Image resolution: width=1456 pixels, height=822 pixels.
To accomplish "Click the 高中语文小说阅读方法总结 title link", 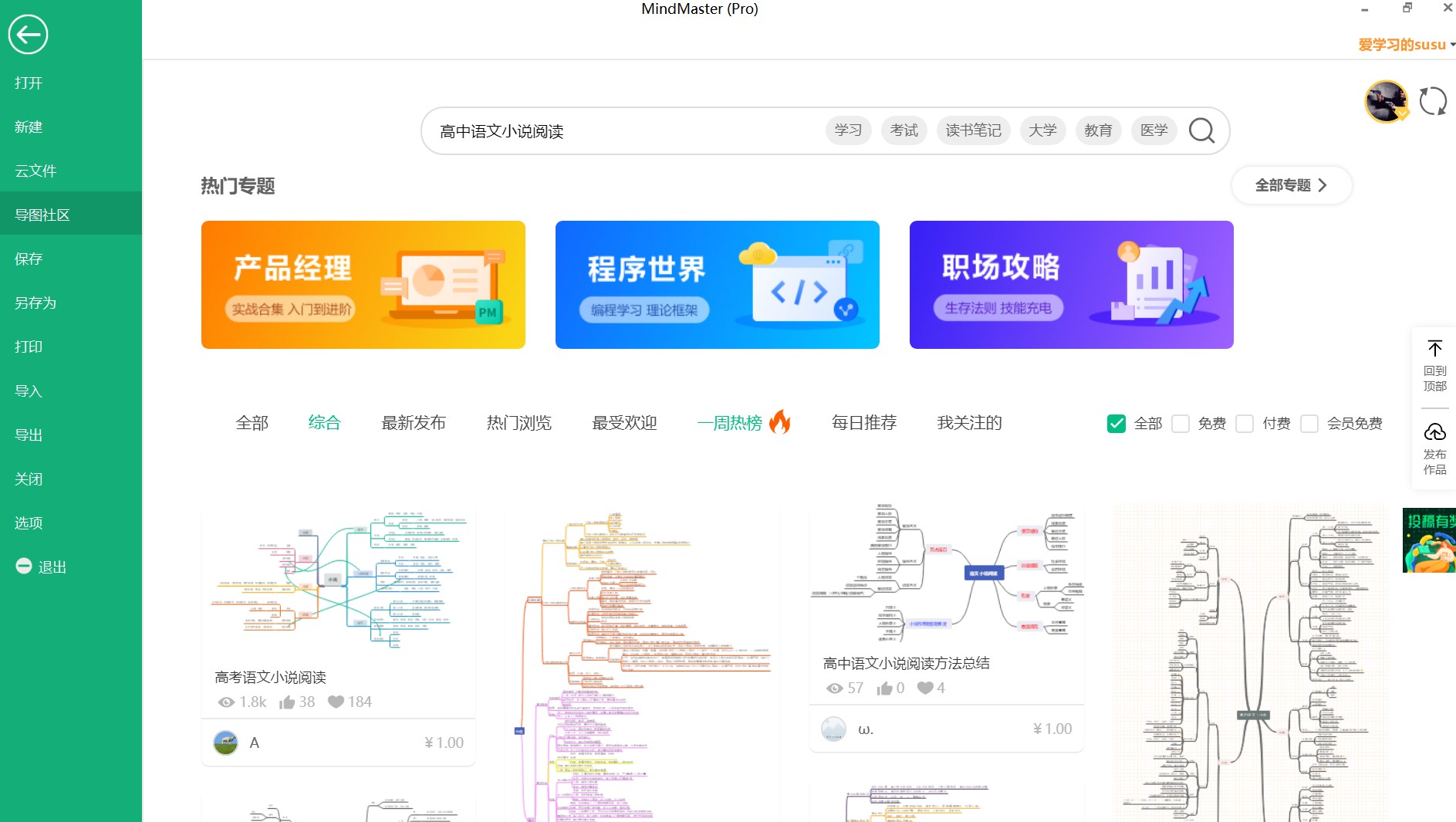I will [x=906, y=663].
